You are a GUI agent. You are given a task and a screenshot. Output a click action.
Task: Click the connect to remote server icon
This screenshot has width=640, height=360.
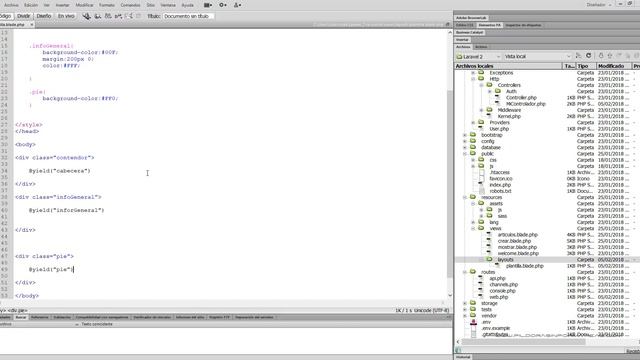578,56
